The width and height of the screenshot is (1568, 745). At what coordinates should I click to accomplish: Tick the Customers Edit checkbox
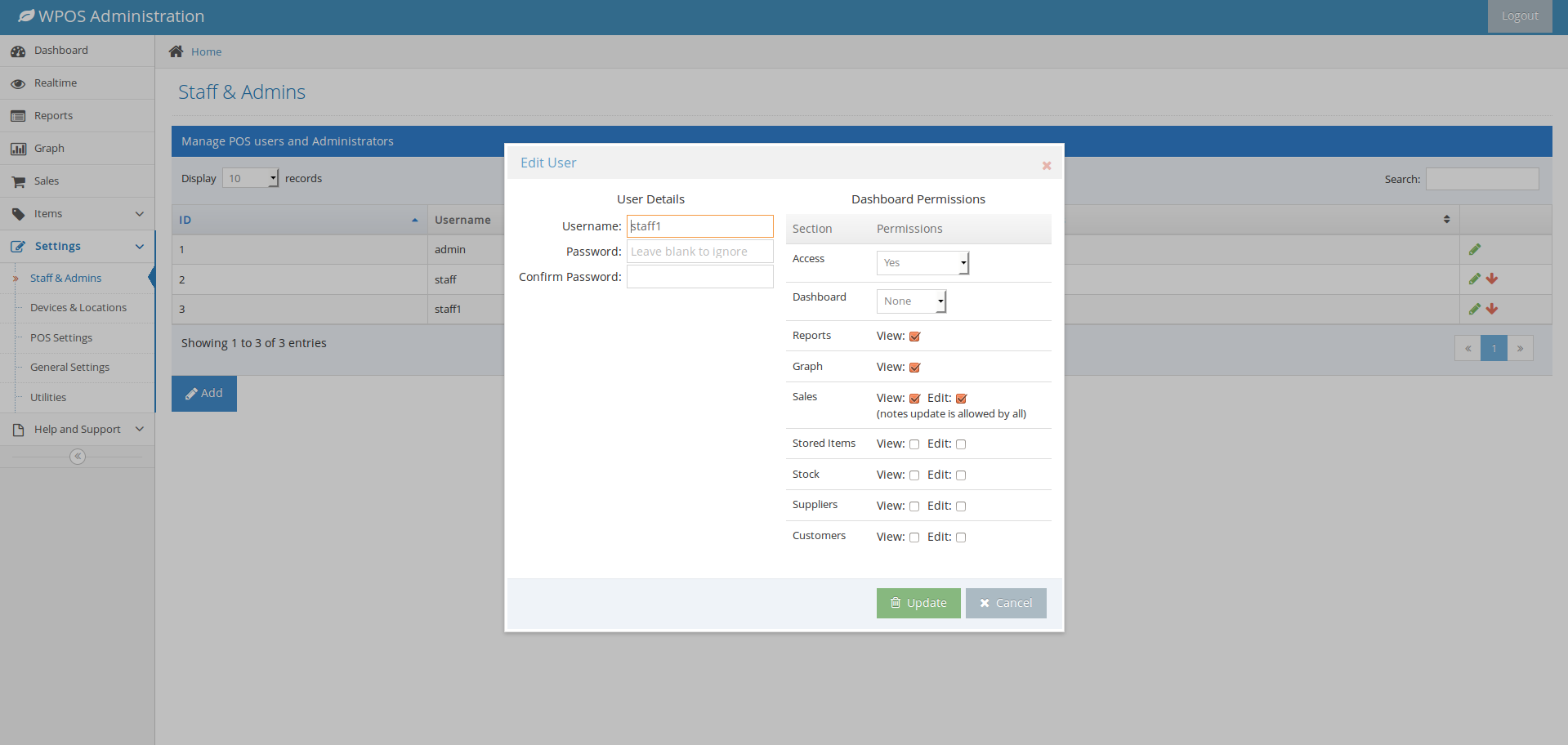[961, 538]
